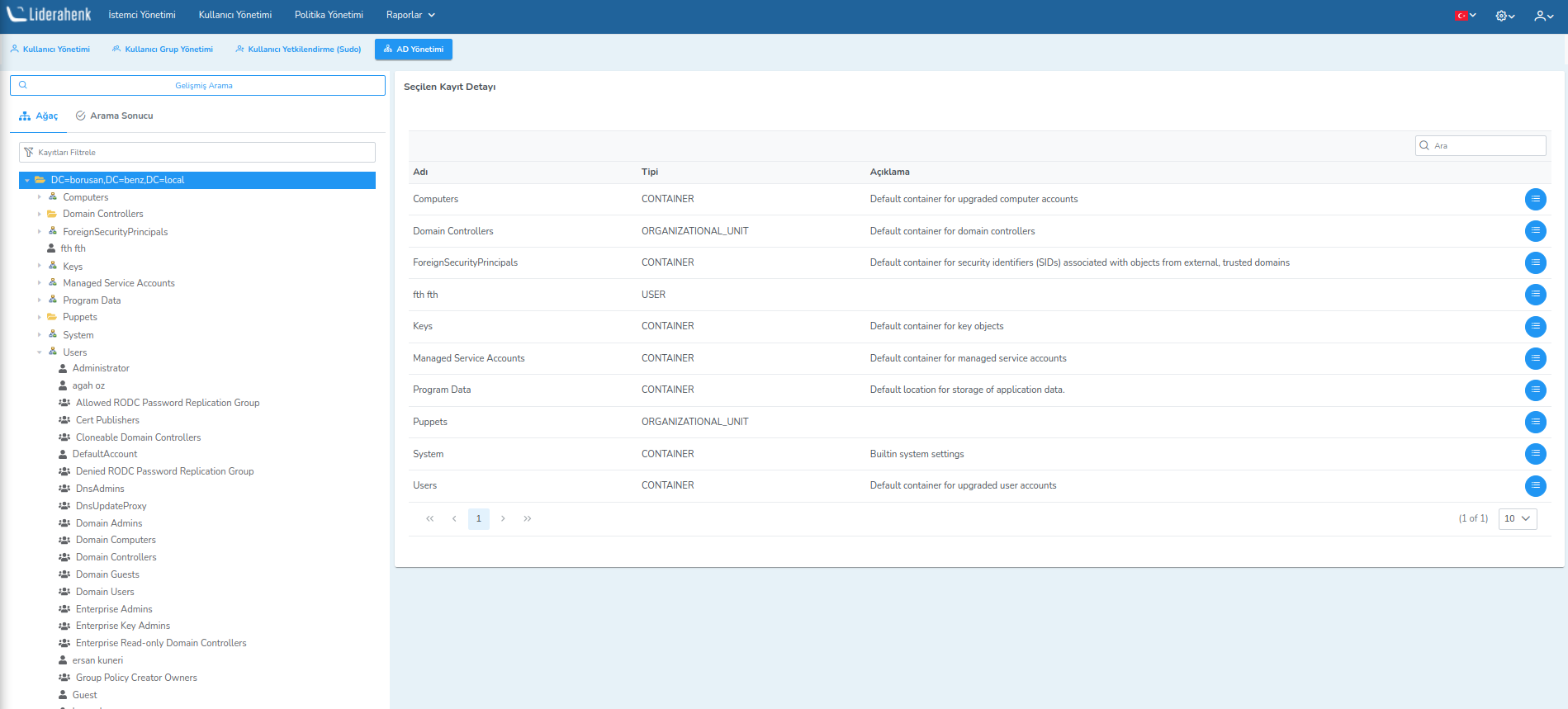1568x709 pixels.
Task: Click the detail icon for Computers row
Action: click(1535, 199)
